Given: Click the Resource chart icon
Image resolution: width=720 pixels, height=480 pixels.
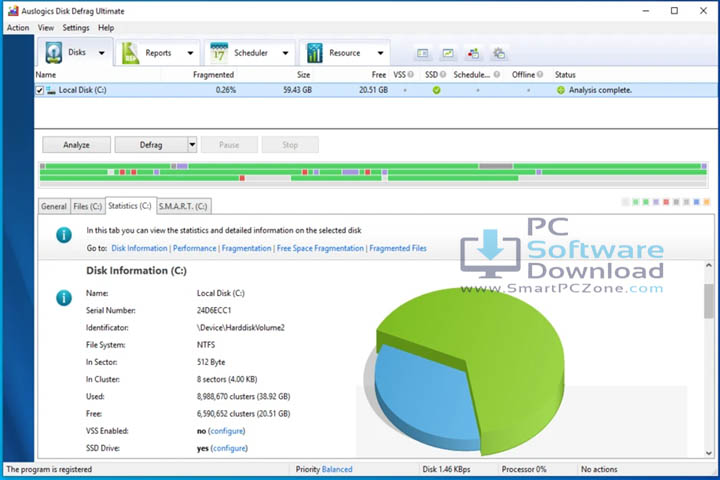Looking at the screenshot, I should coord(315,53).
